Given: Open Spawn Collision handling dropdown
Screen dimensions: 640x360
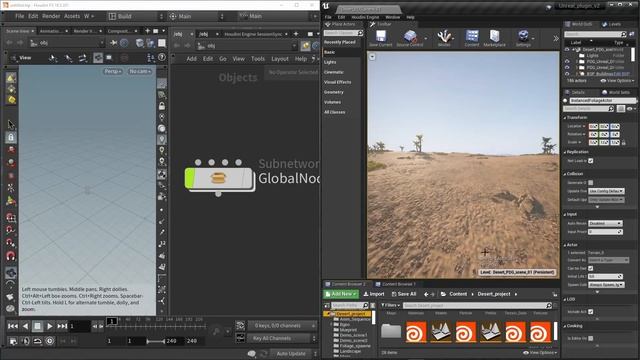Looking at the screenshot, I should [x=606, y=284].
